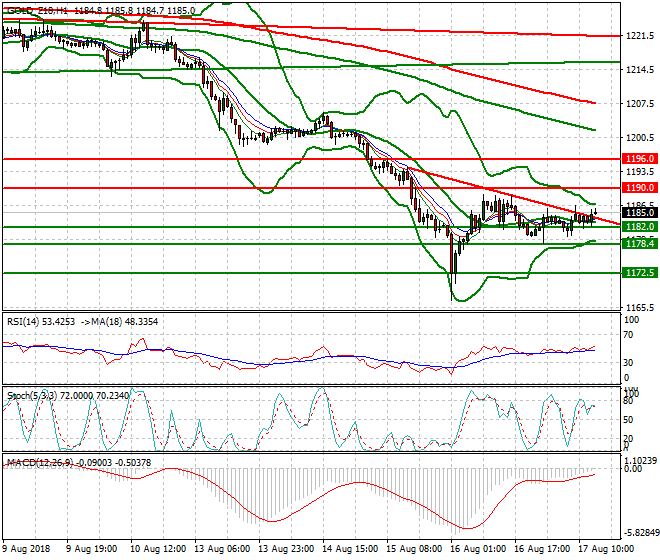Viewport: 660px width, 560px height.
Task: Click the current price 1185.0 label
Action: [639, 213]
